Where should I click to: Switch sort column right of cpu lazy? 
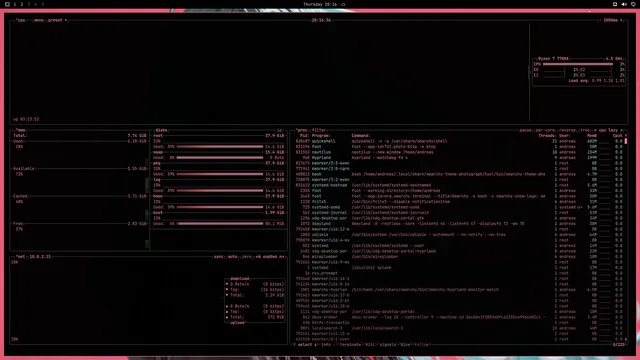622,130
